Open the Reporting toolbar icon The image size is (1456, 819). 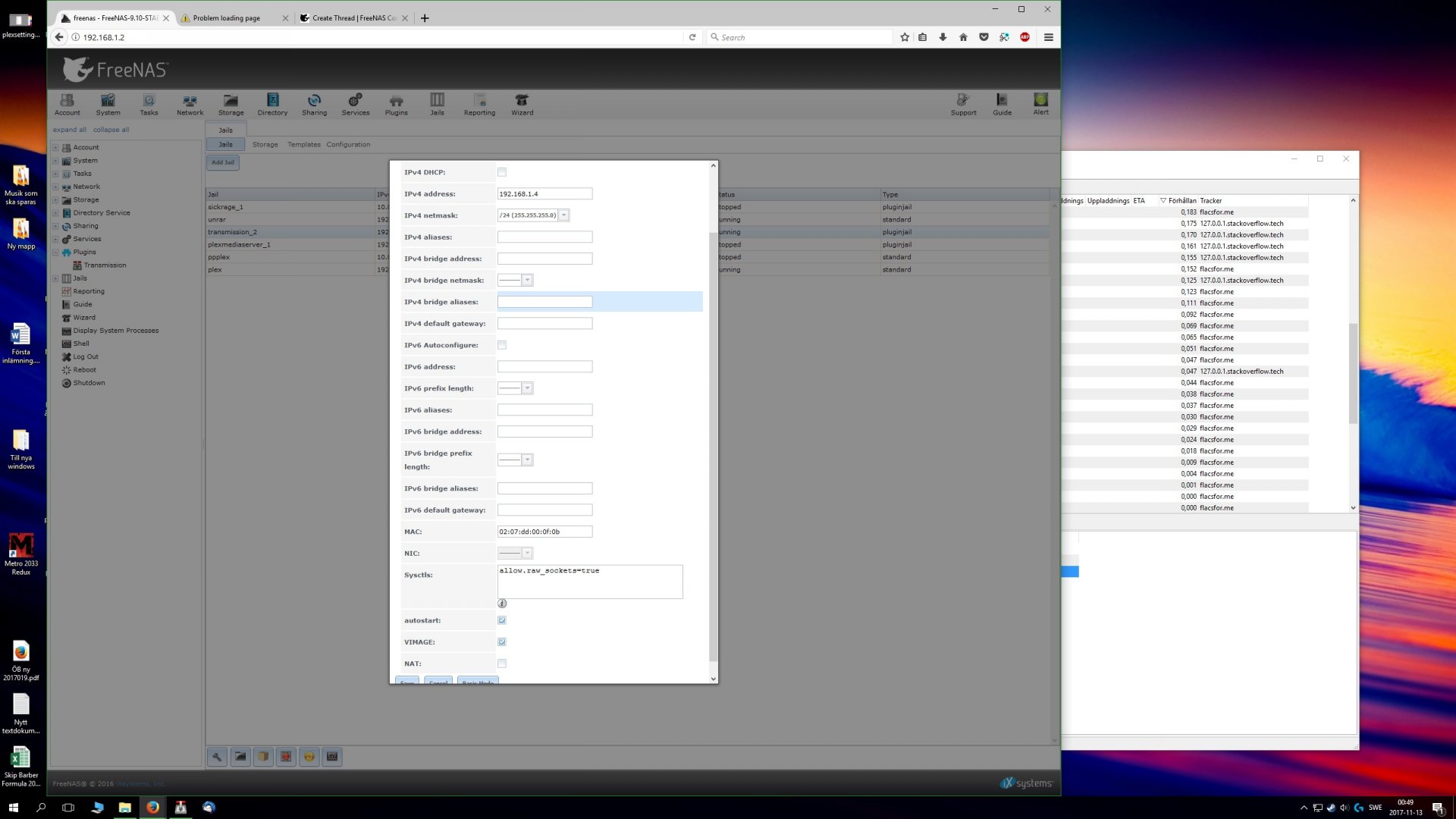479,105
